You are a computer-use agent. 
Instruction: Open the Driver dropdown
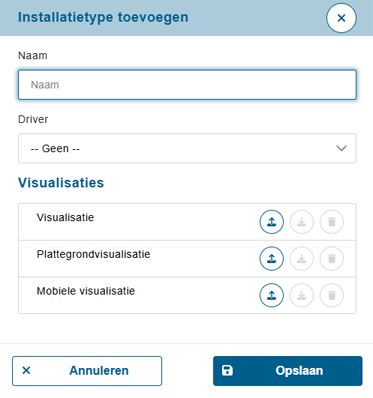(x=187, y=148)
